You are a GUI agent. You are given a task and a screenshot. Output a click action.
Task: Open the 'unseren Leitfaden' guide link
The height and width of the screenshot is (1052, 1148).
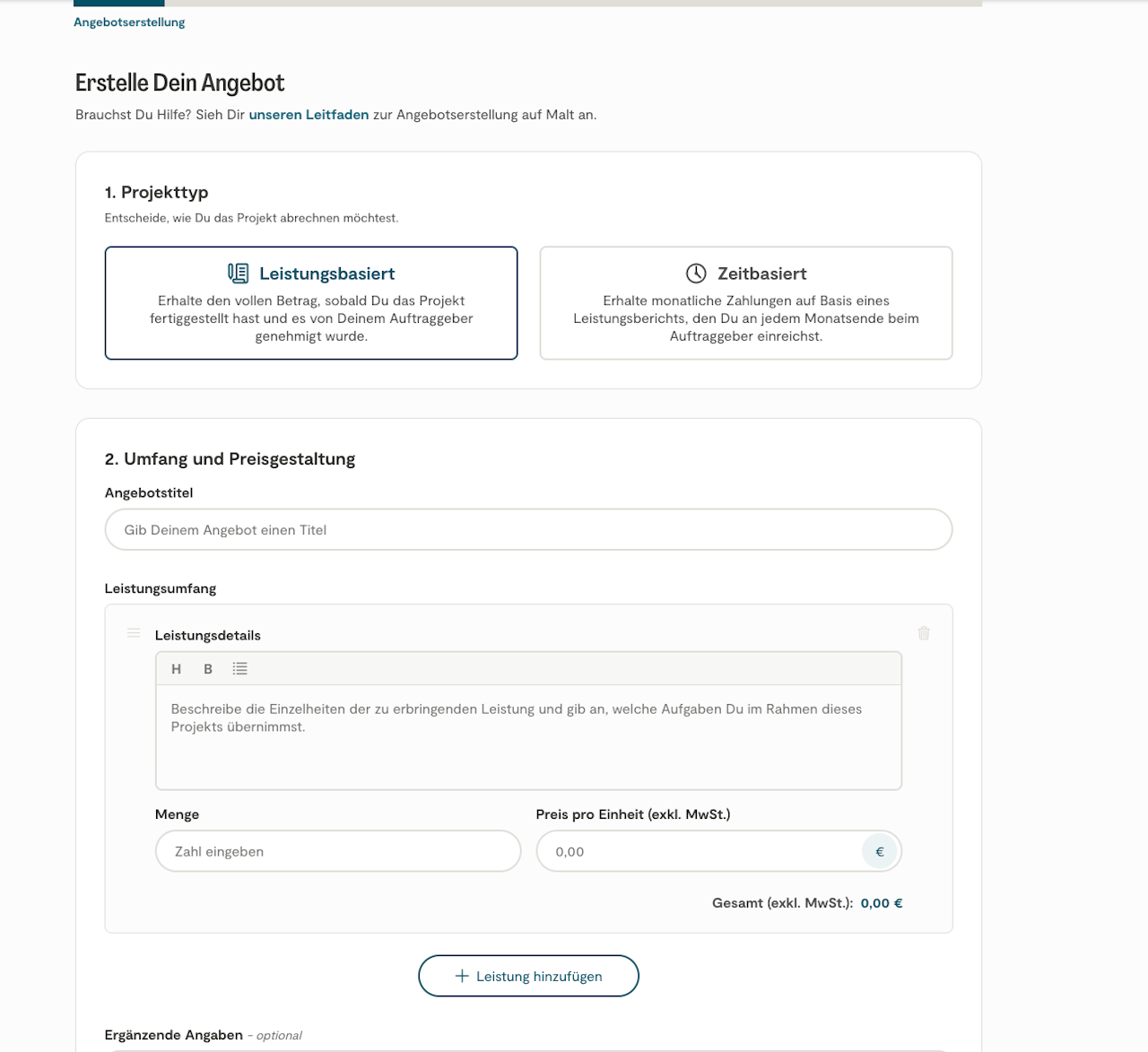(x=309, y=115)
